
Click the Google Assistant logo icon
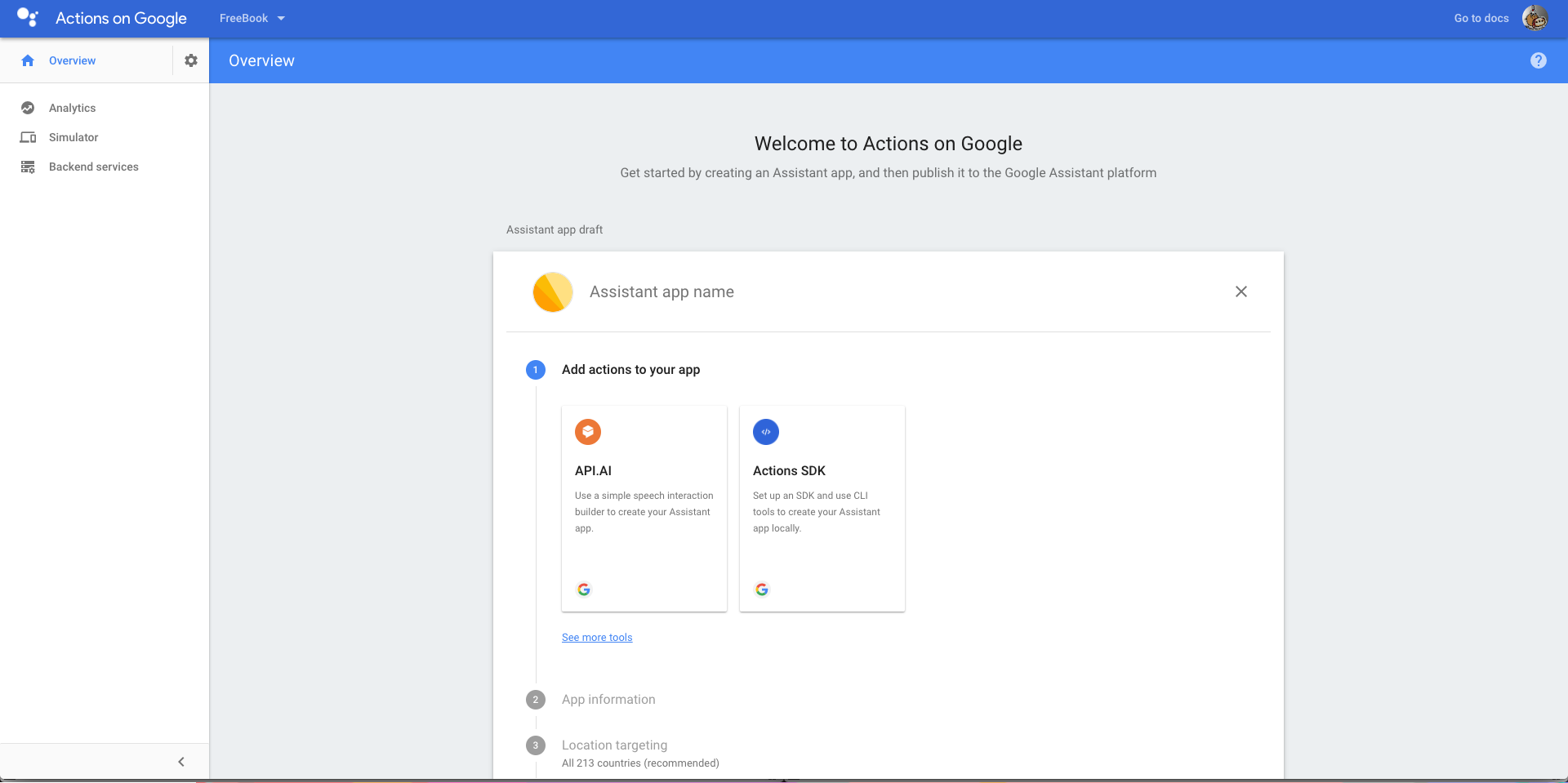coord(28,17)
